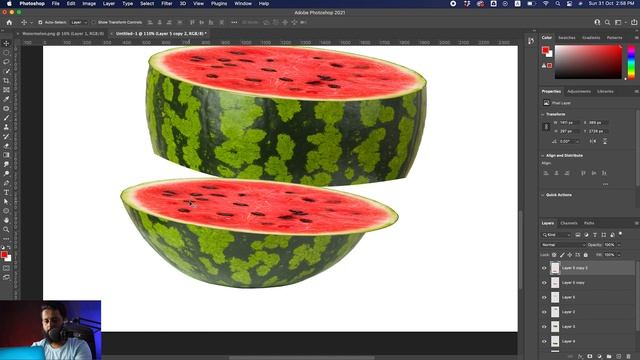Open the Opacity value dropdown arrow
Screen dimensions: 640x360
pos(619,244)
